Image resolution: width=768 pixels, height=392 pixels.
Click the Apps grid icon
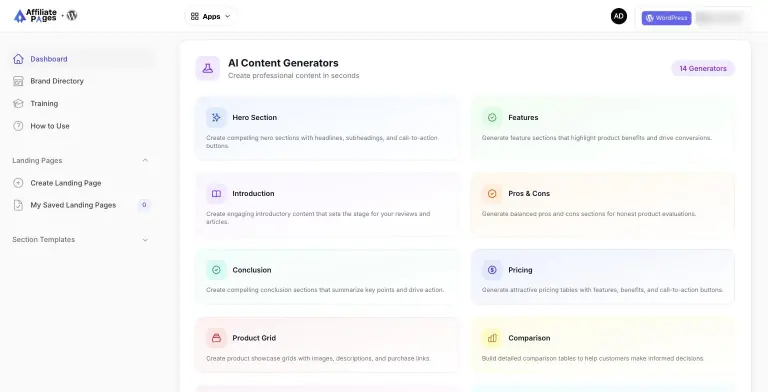click(x=194, y=16)
